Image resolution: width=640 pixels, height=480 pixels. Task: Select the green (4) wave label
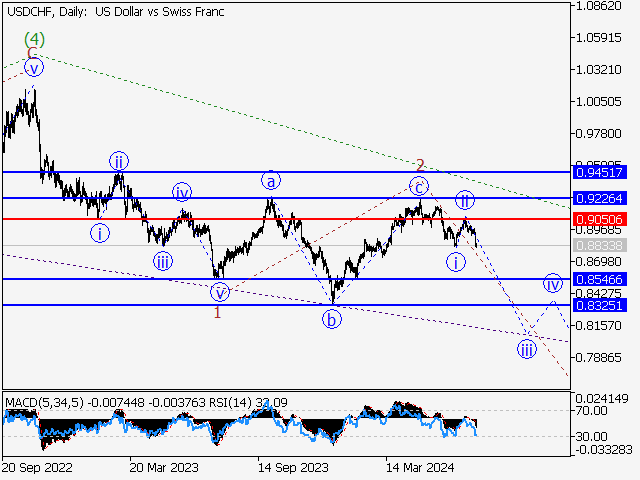(x=34, y=39)
